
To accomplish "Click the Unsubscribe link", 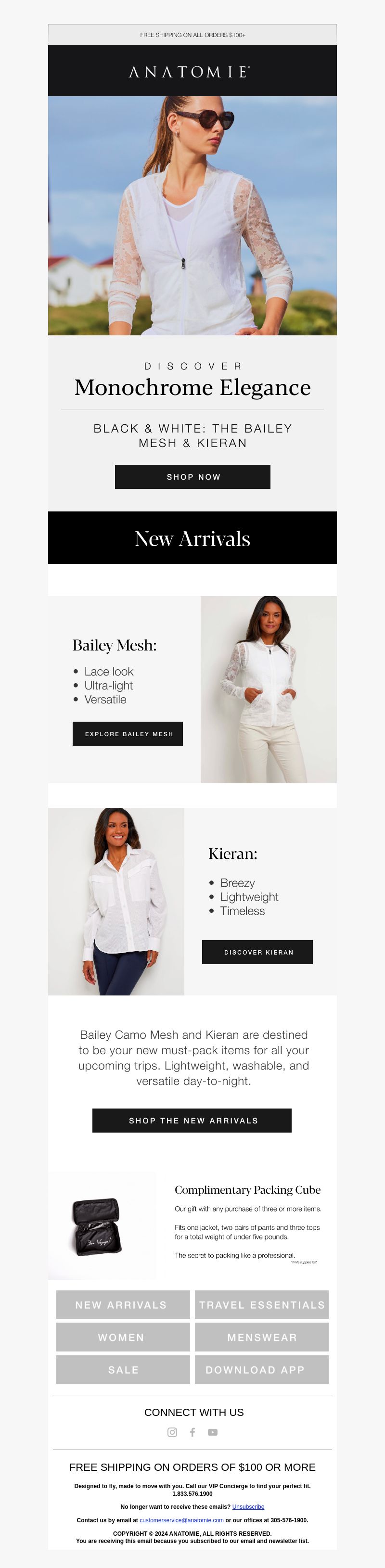I will coord(248,1506).
